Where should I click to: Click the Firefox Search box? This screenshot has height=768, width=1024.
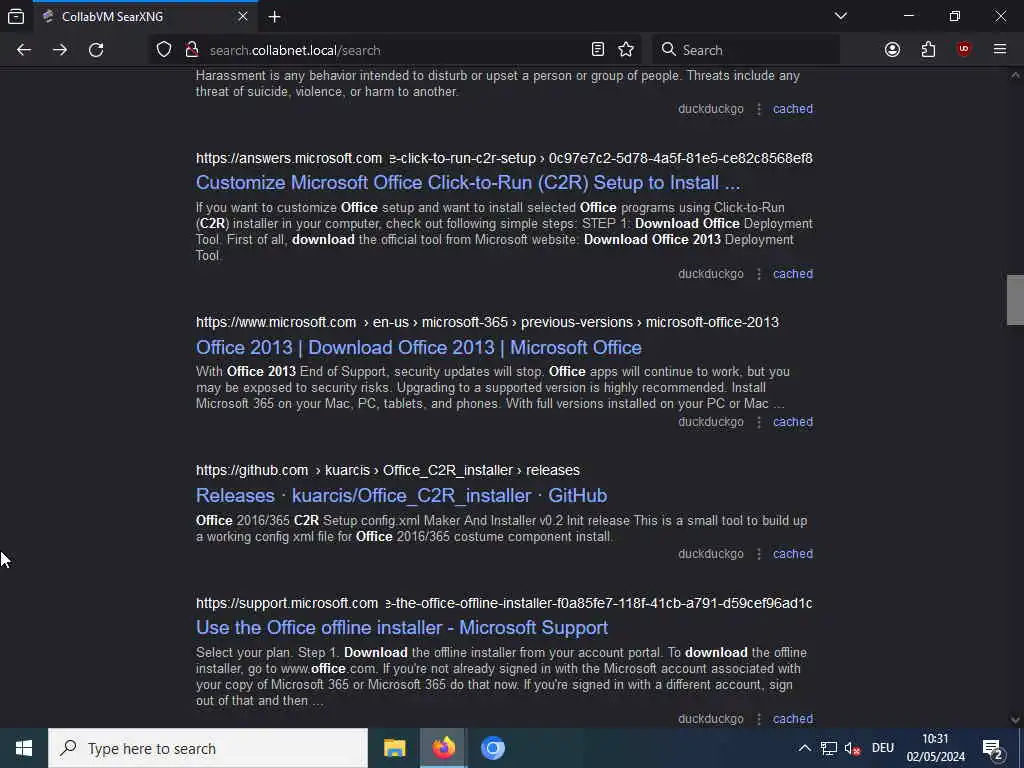(x=746, y=50)
